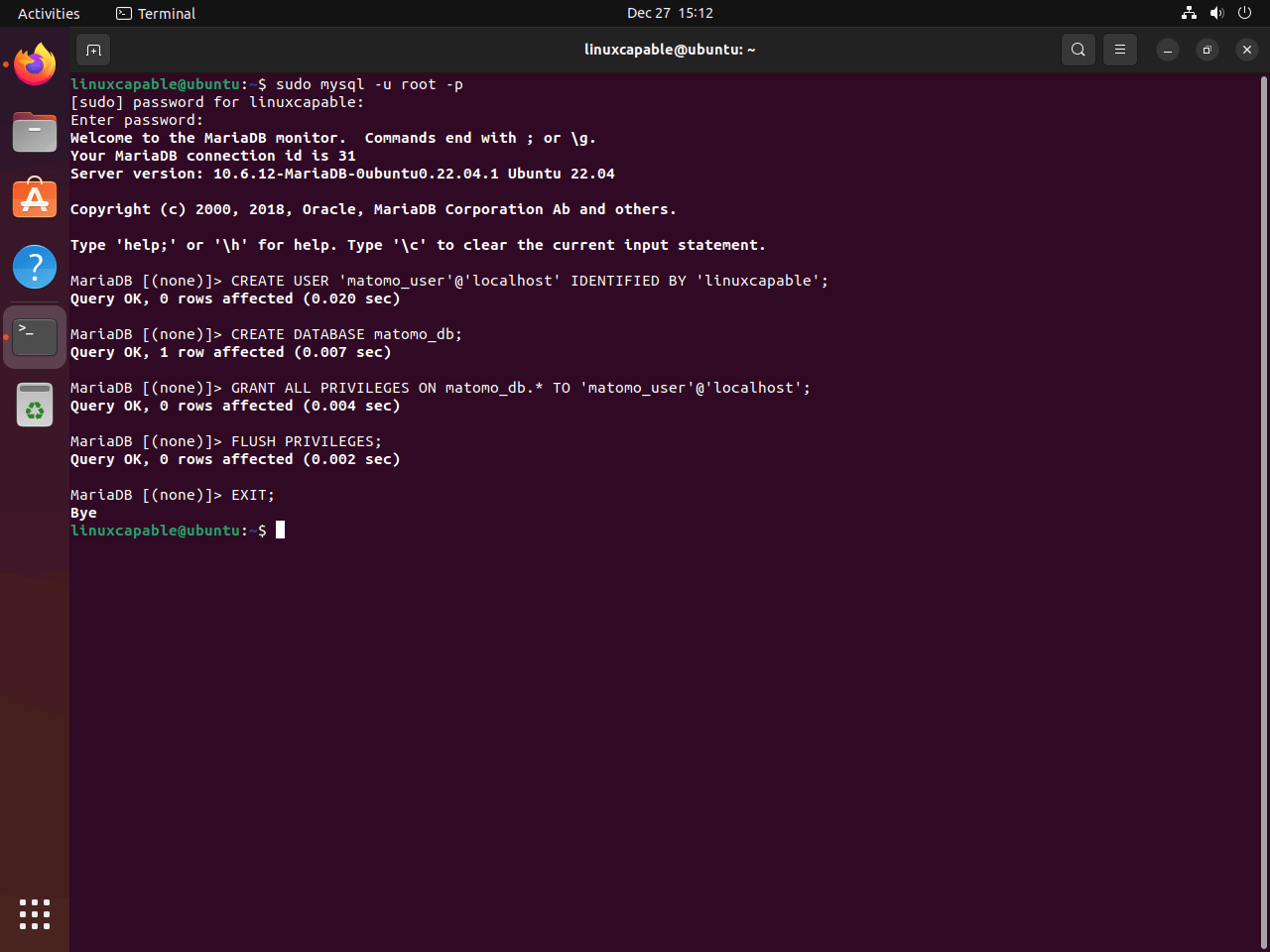
Task: Launch Firefox from the dock
Action: [35, 64]
